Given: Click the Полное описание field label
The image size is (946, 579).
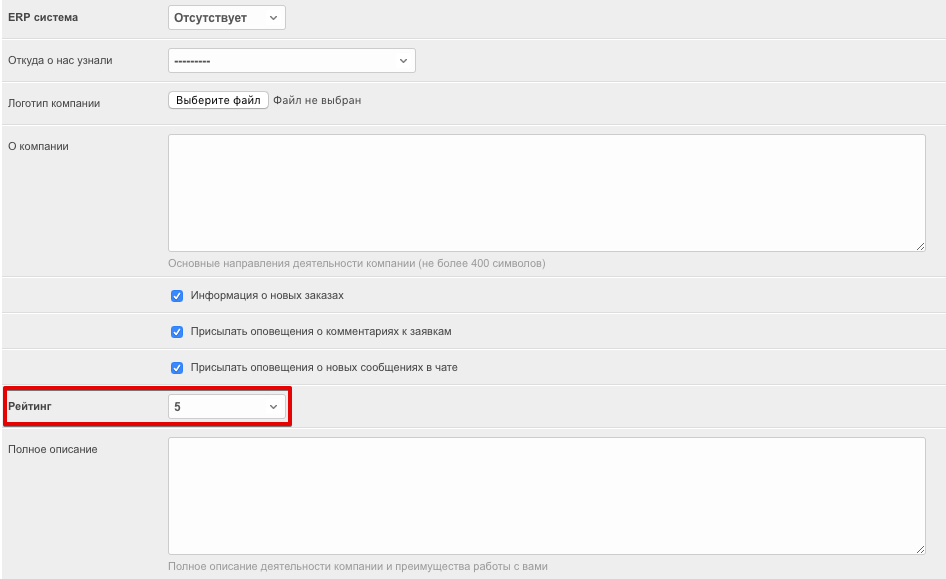Looking at the screenshot, I should pyautogui.click(x=53, y=449).
